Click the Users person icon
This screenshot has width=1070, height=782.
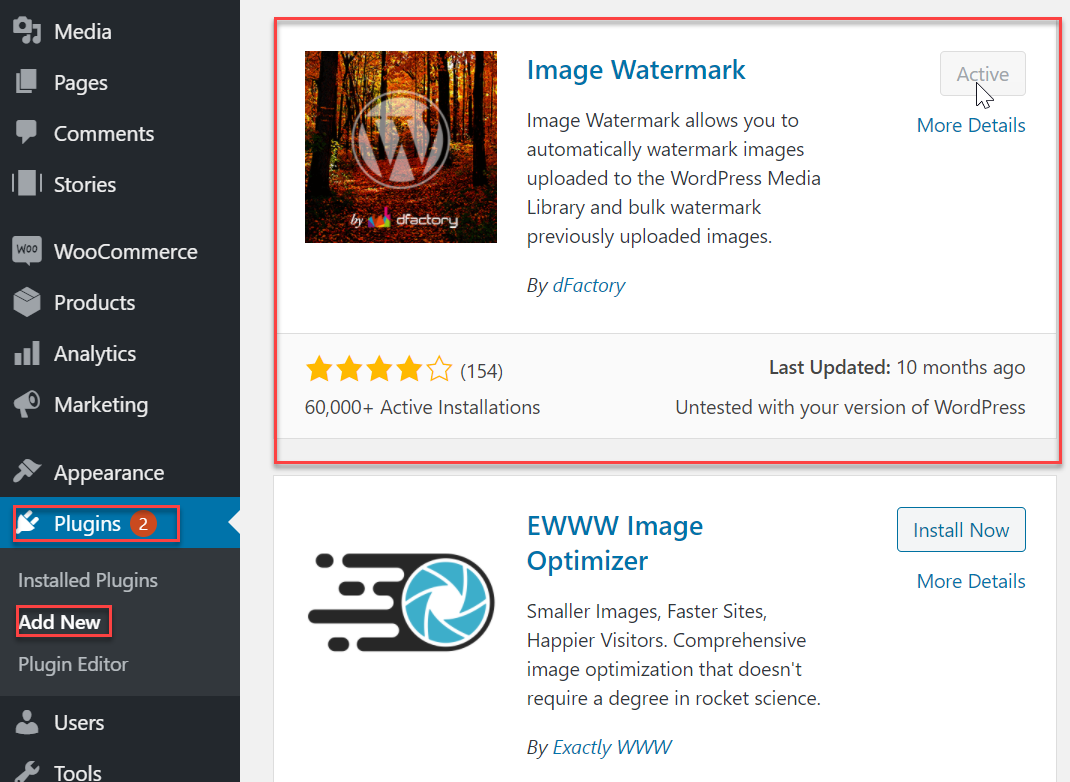tap(26, 722)
